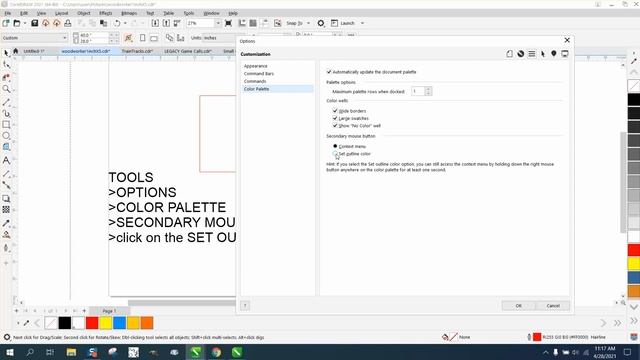Expand the Launch dropdown
640x360 pixels.
(362, 23)
